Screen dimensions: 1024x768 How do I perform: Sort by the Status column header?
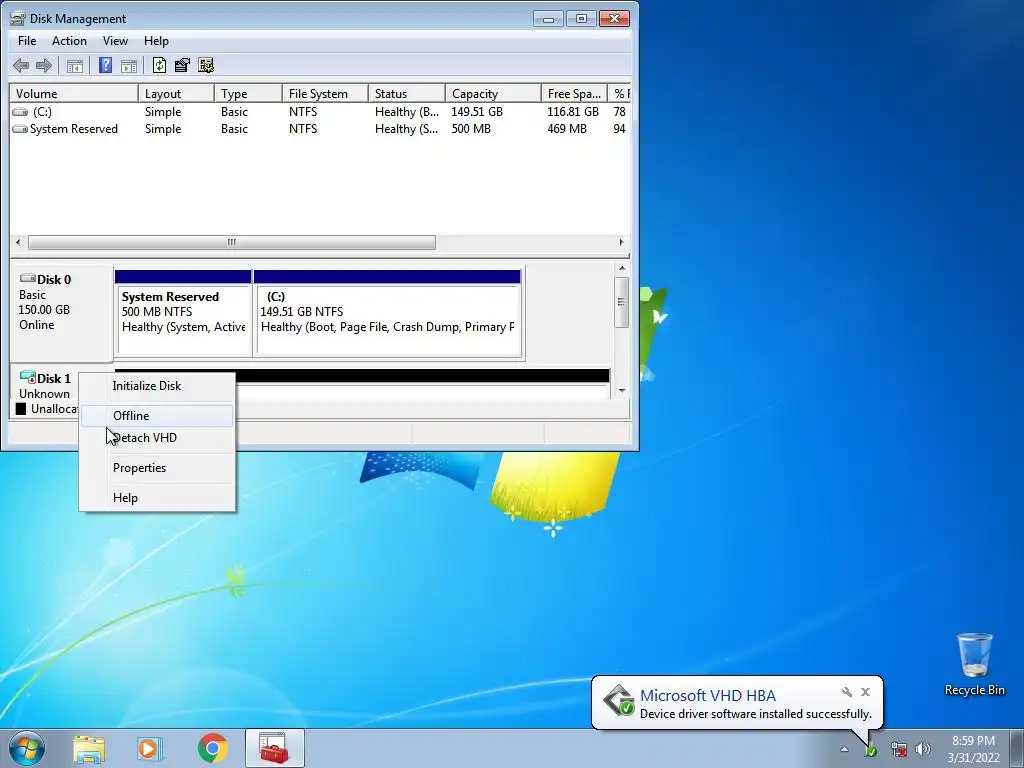407,93
